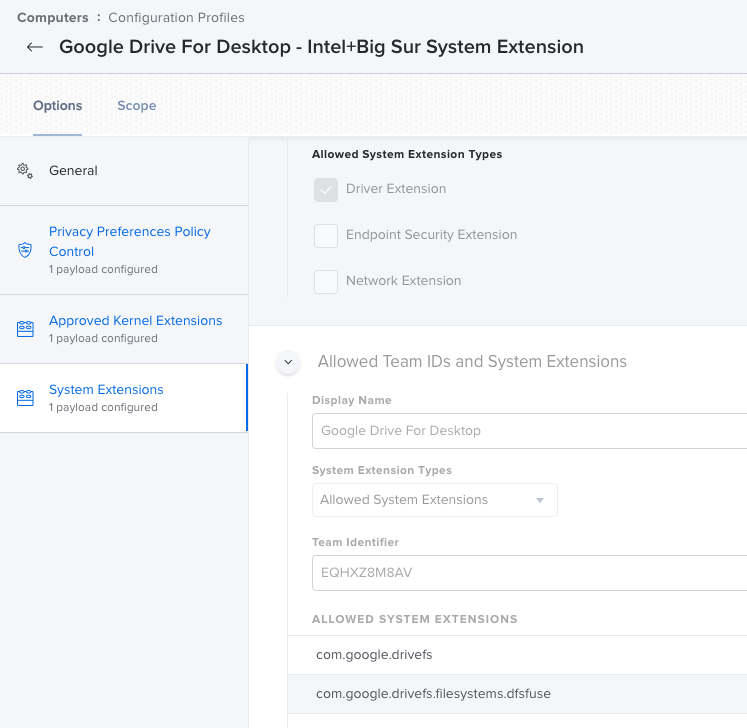The width and height of the screenshot is (747, 728).
Task: Click the Approved Kernel Extensions icon
Action: click(25, 329)
